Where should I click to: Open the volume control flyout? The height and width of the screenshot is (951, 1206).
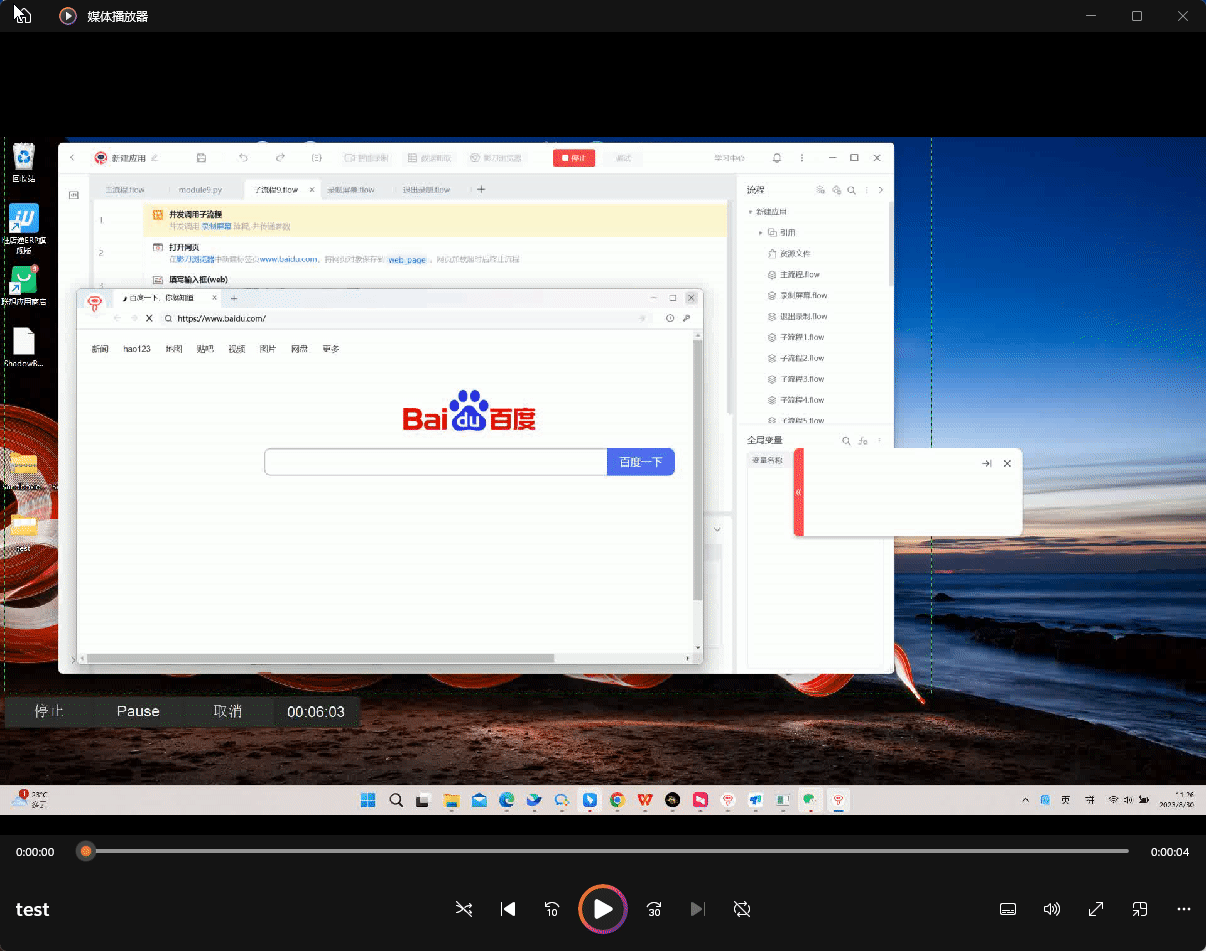pyautogui.click(x=1052, y=909)
